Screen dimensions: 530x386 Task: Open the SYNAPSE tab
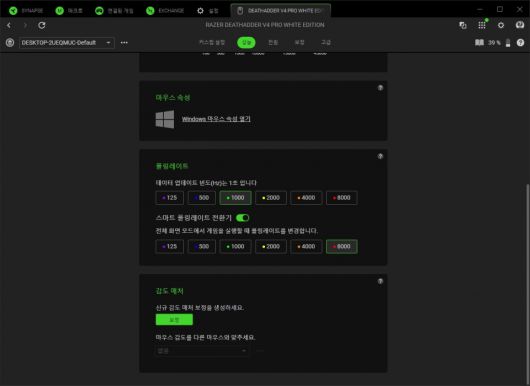point(26,11)
